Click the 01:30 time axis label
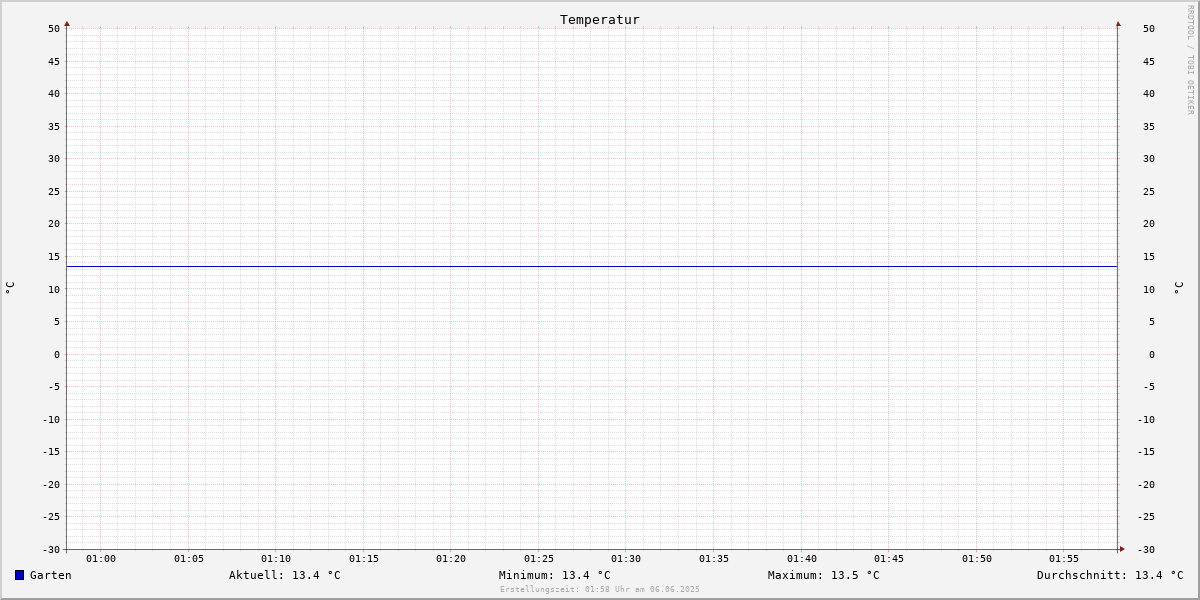1200x600 pixels. [x=626, y=559]
